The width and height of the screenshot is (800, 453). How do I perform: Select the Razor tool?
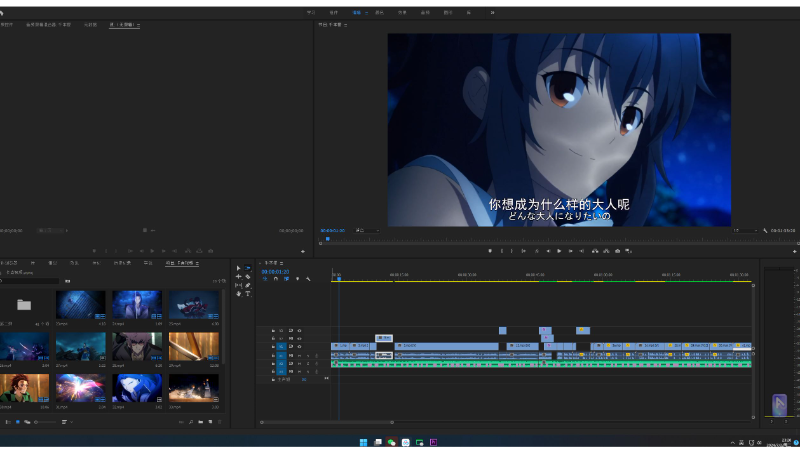[247, 276]
